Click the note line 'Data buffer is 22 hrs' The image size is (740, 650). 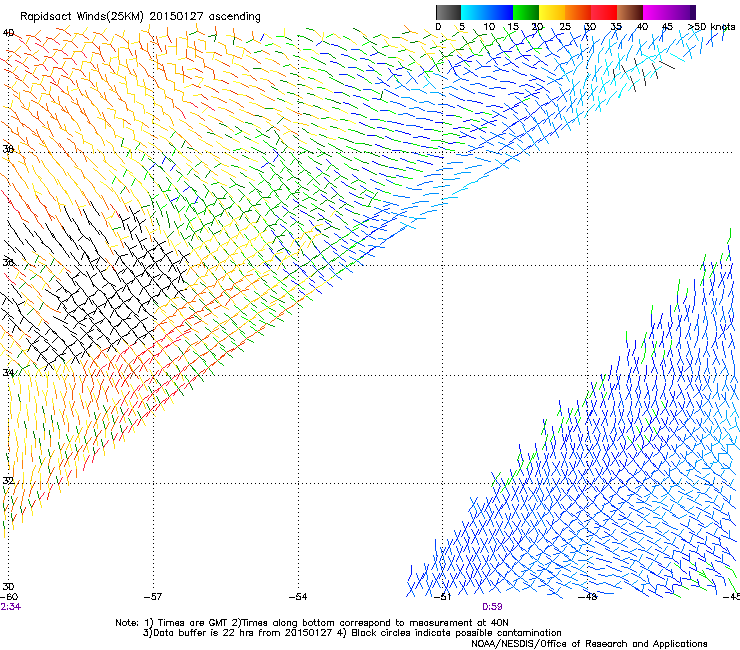coord(352,633)
